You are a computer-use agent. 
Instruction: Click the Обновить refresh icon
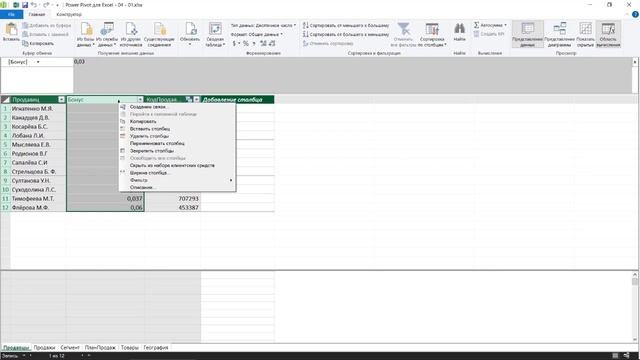coord(190,29)
